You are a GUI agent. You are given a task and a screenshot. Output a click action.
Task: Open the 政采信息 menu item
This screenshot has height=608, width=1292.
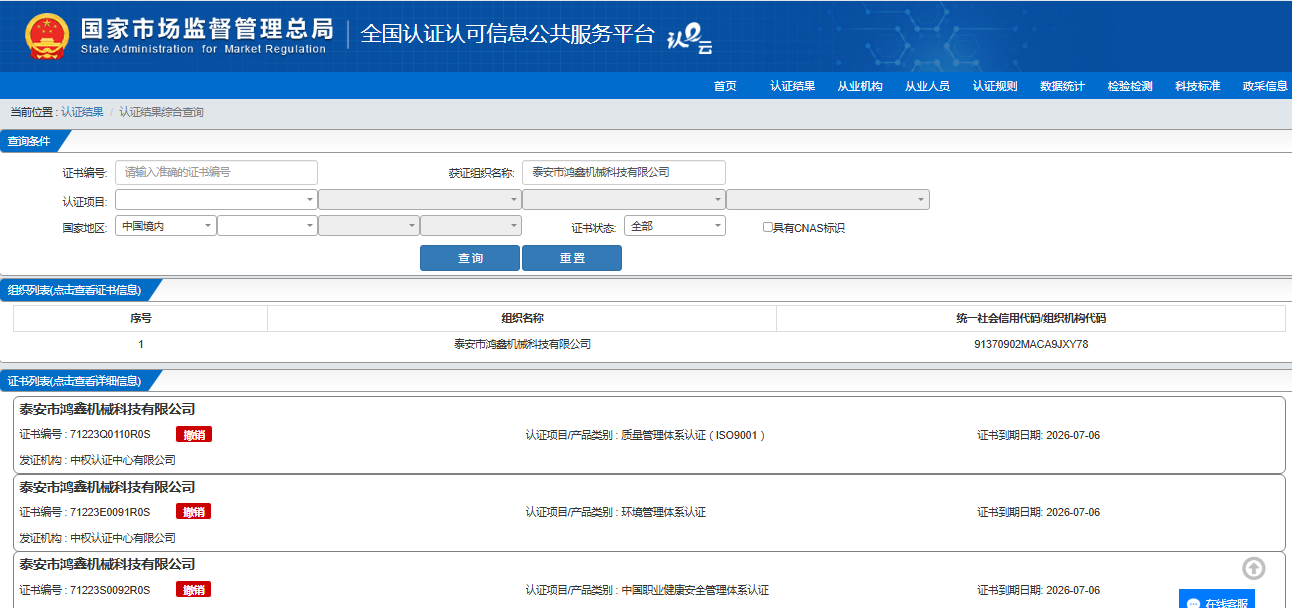pos(1265,86)
